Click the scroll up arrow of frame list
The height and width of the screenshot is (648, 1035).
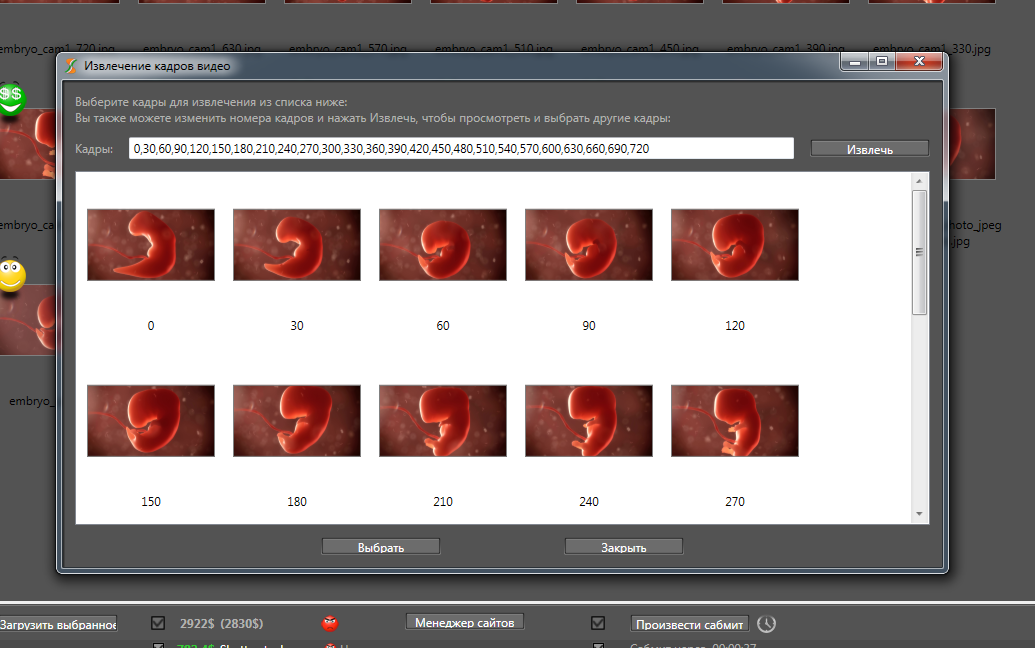tap(919, 180)
